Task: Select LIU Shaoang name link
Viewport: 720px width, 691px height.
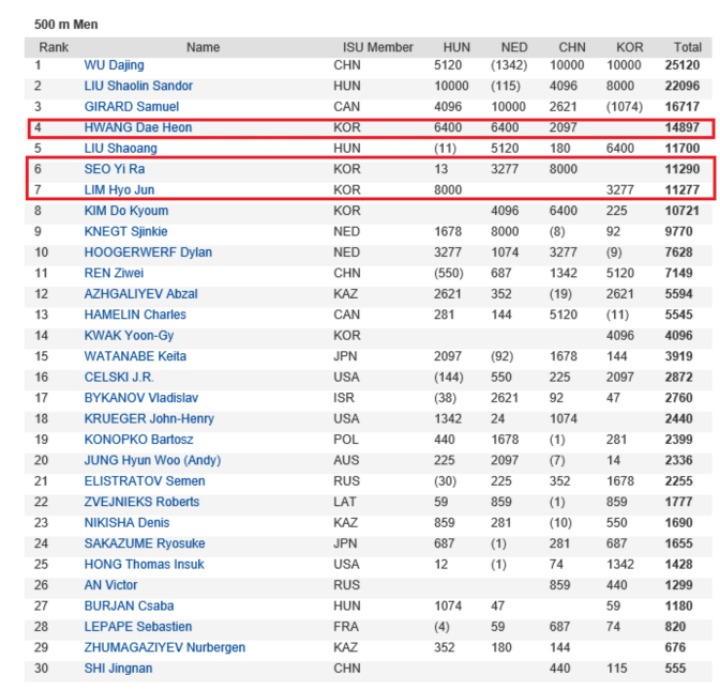Action: [120, 148]
